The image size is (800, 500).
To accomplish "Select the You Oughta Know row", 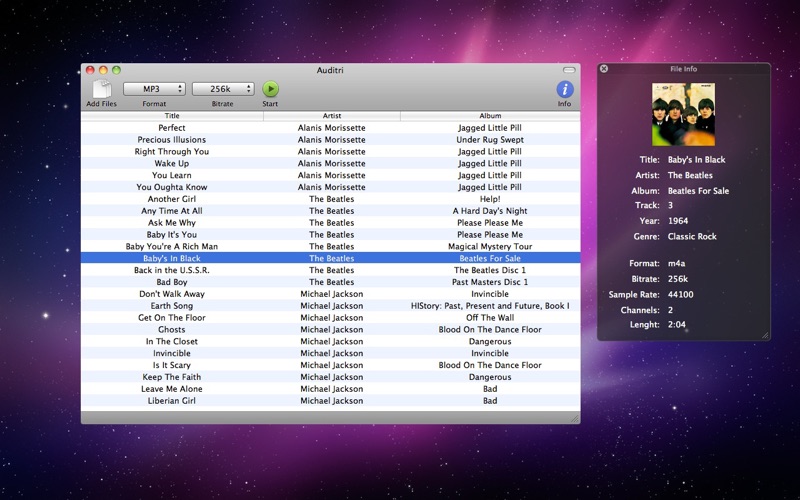I will (331, 187).
